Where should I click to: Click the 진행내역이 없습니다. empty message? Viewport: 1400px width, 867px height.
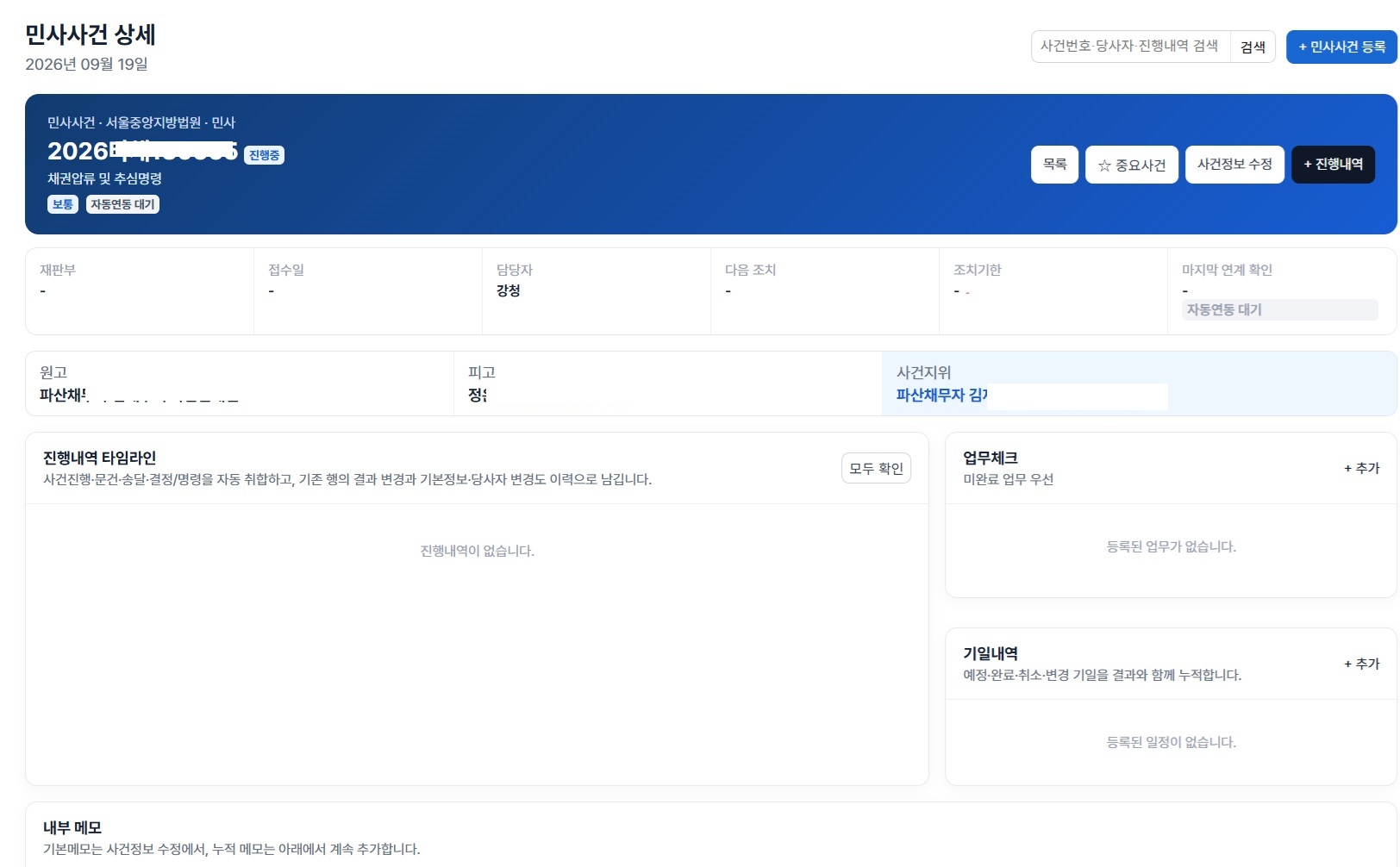pyautogui.click(x=478, y=551)
